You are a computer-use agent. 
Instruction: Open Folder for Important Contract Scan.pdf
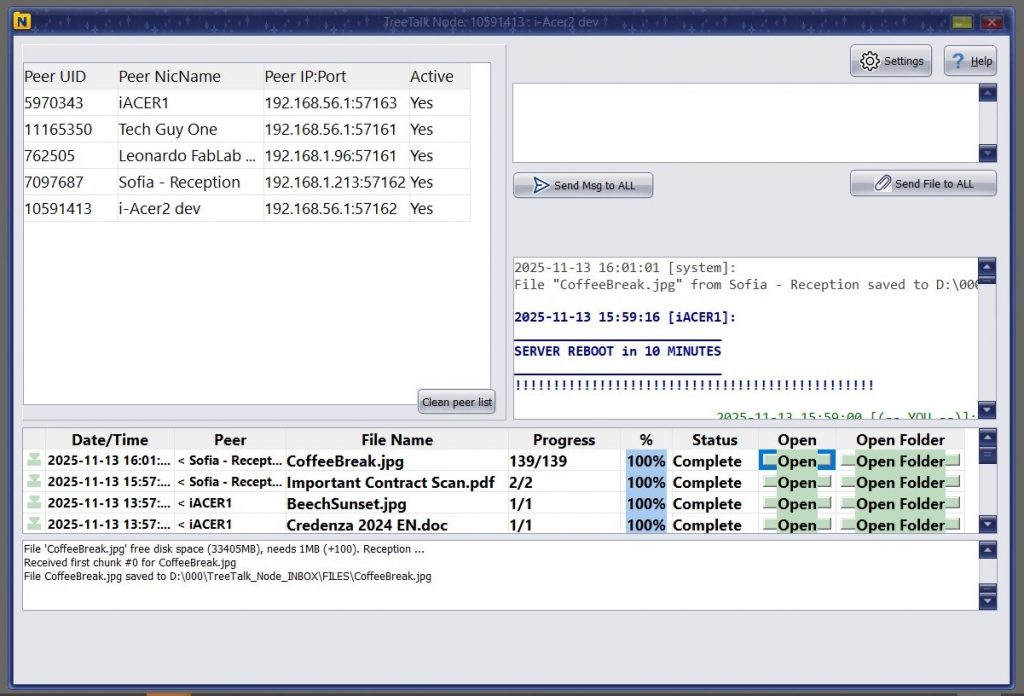click(899, 482)
